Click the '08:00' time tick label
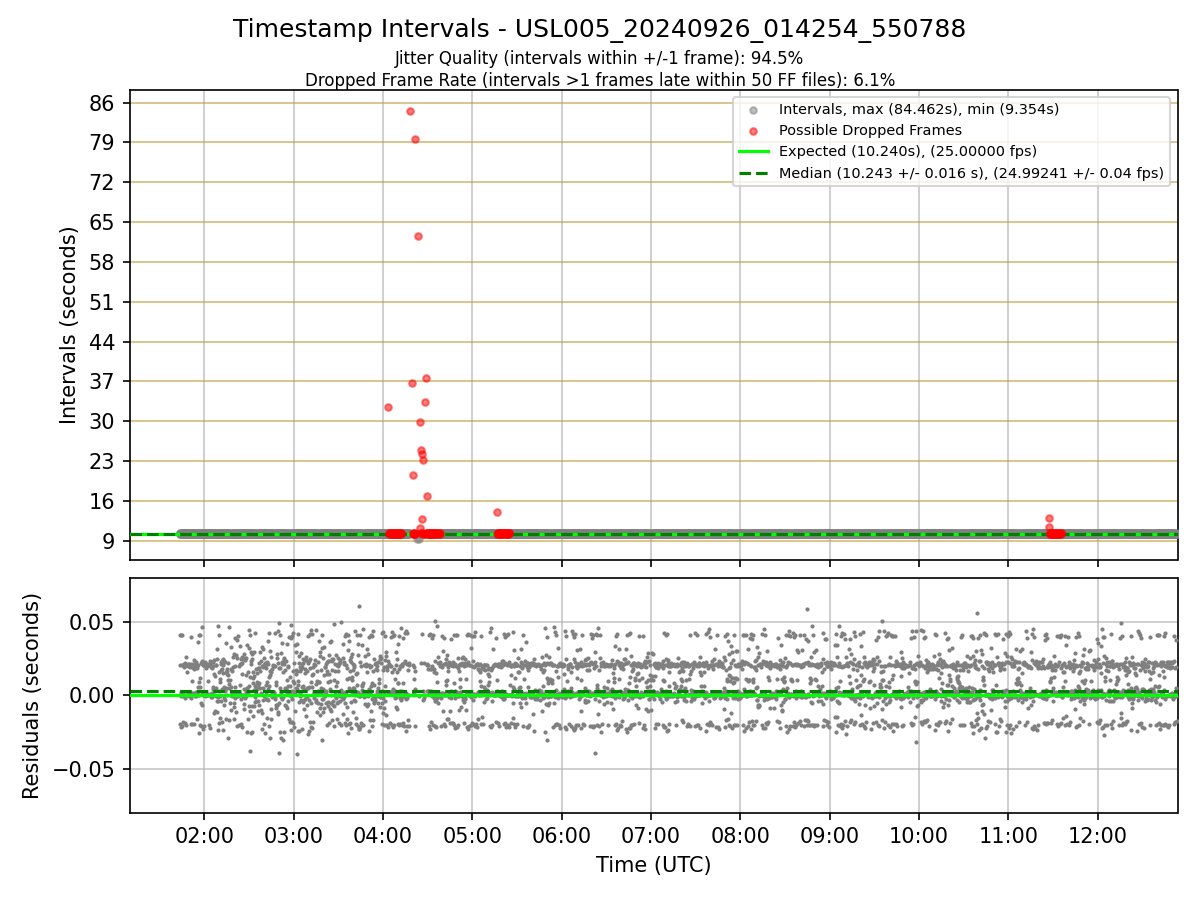Viewport: 1200px width, 900px height. [x=740, y=834]
